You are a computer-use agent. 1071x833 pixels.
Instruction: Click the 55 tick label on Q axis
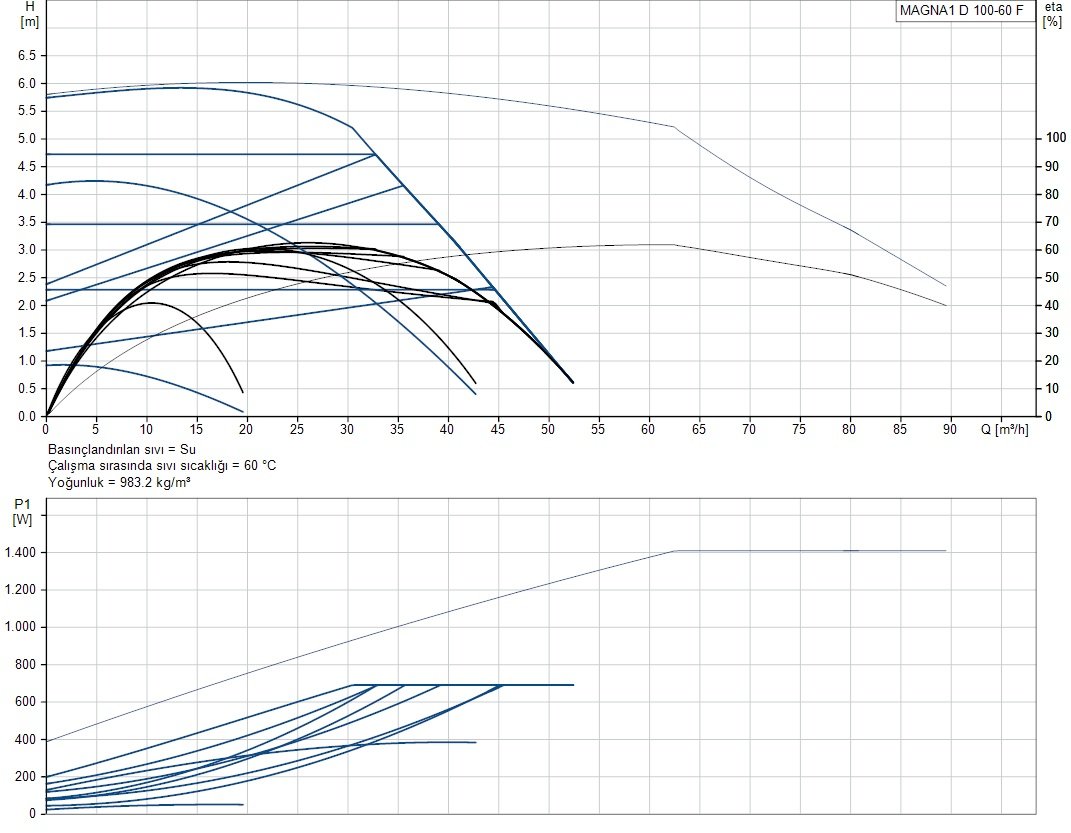(598, 429)
